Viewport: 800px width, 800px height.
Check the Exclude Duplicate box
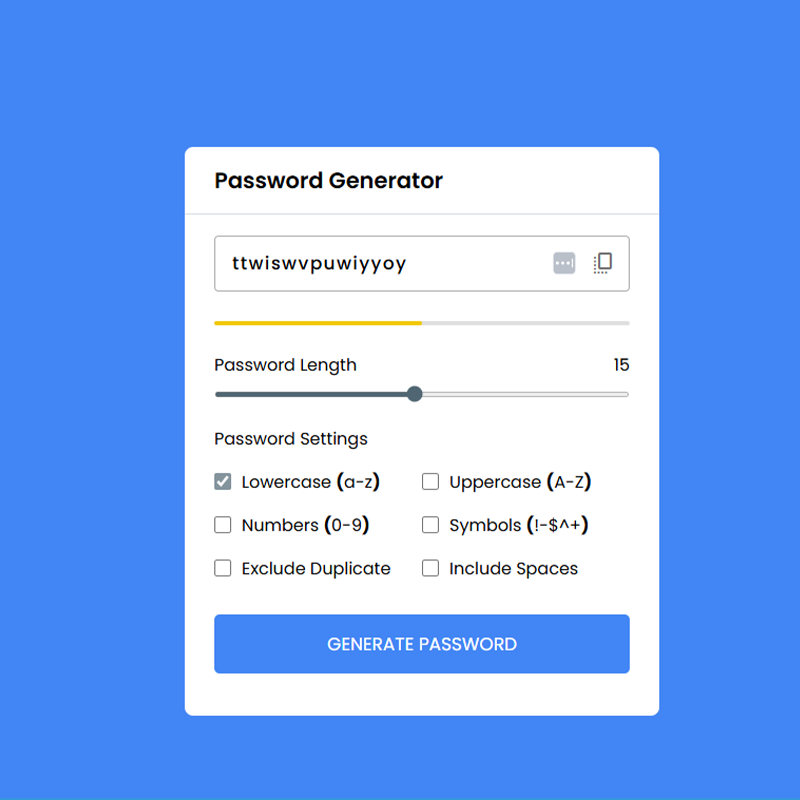click(x=223, y=568)
